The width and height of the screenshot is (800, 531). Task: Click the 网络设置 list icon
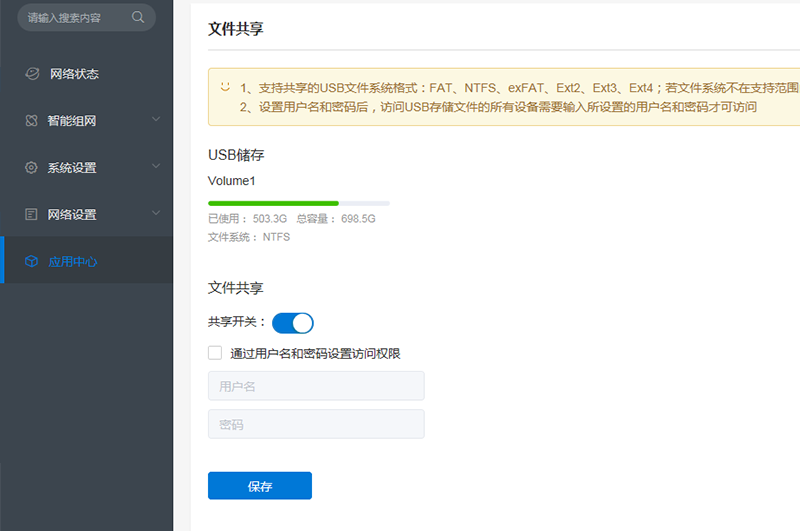coord(31,214)
